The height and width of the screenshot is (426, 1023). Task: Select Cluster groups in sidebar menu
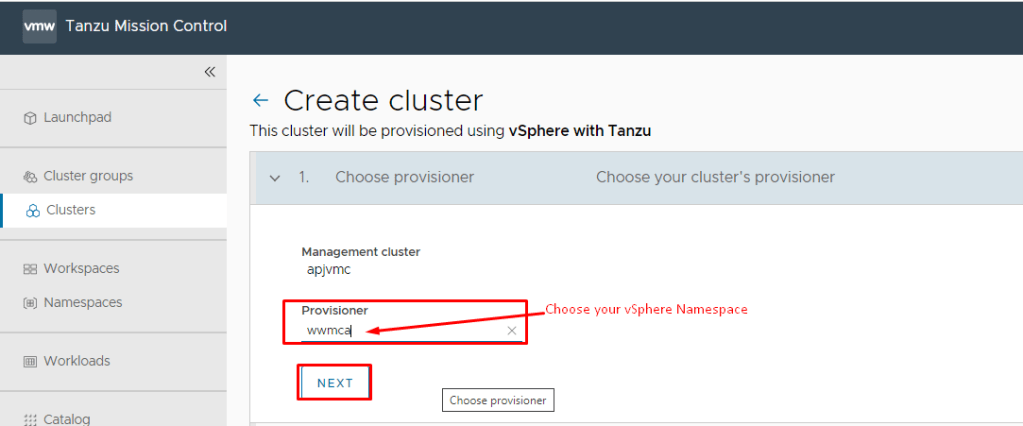coord(88,176)
